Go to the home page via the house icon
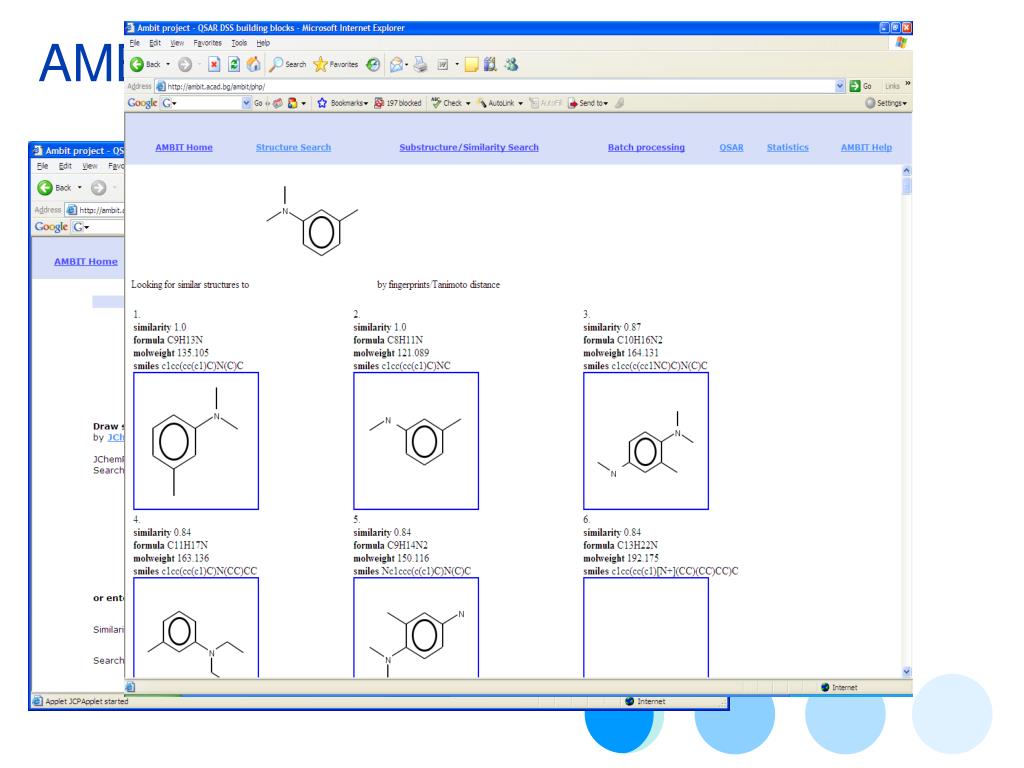 coord(253,64)
